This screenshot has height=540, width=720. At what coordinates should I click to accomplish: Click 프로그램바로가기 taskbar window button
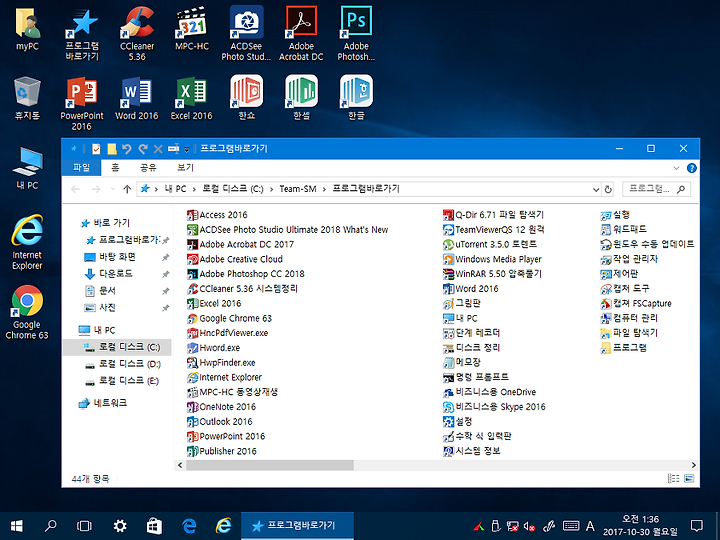(297, 526)
